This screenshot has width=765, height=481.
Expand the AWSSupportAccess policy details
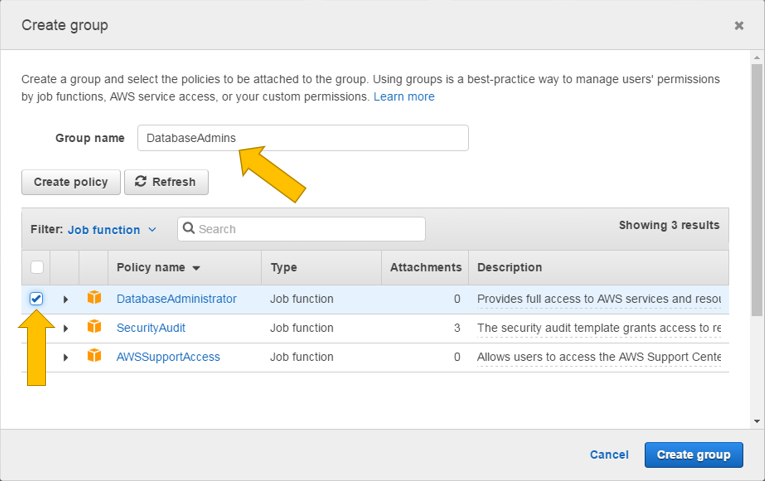[65, 358]
